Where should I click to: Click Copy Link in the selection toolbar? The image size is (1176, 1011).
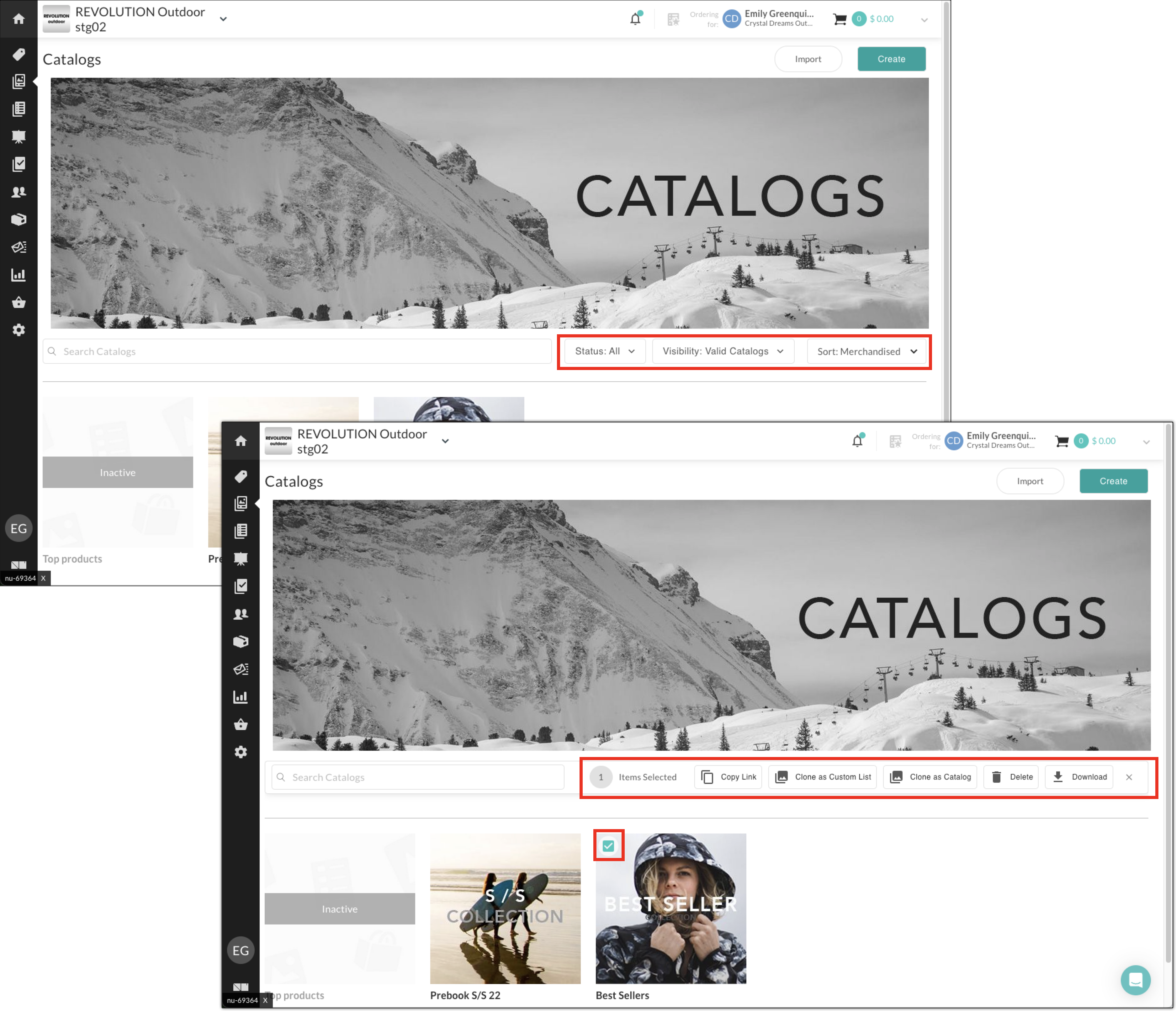point(728,777)
